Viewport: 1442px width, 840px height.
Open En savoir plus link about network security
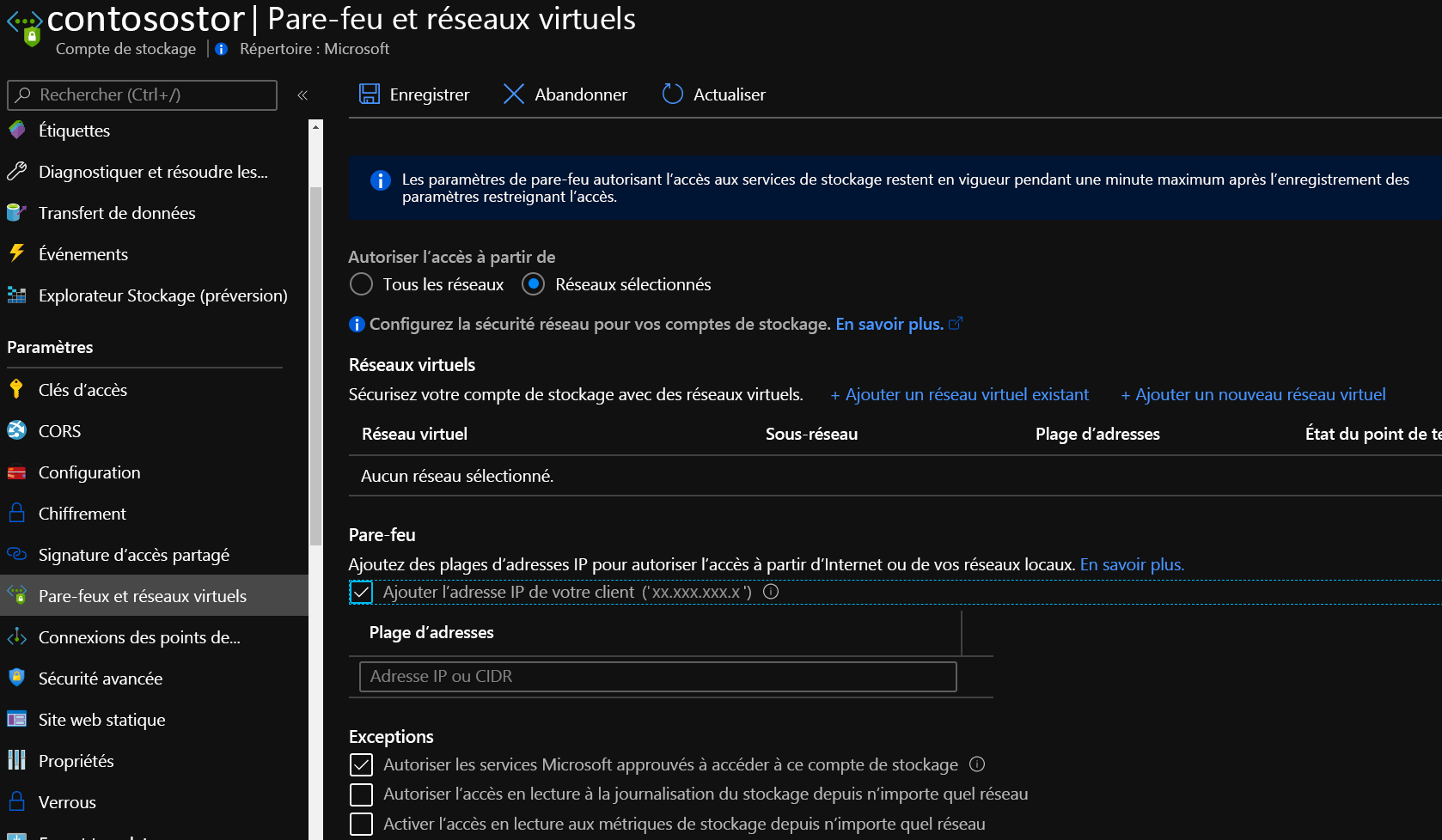pos(889,324)
